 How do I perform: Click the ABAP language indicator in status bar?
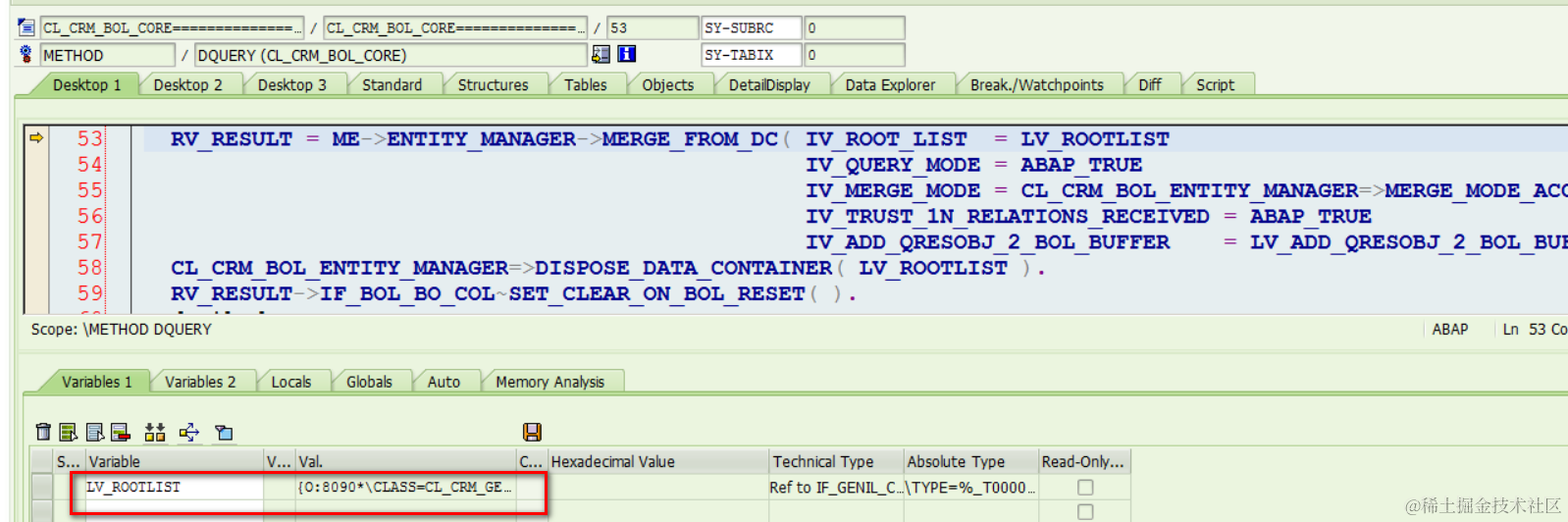coord(1449,330)
